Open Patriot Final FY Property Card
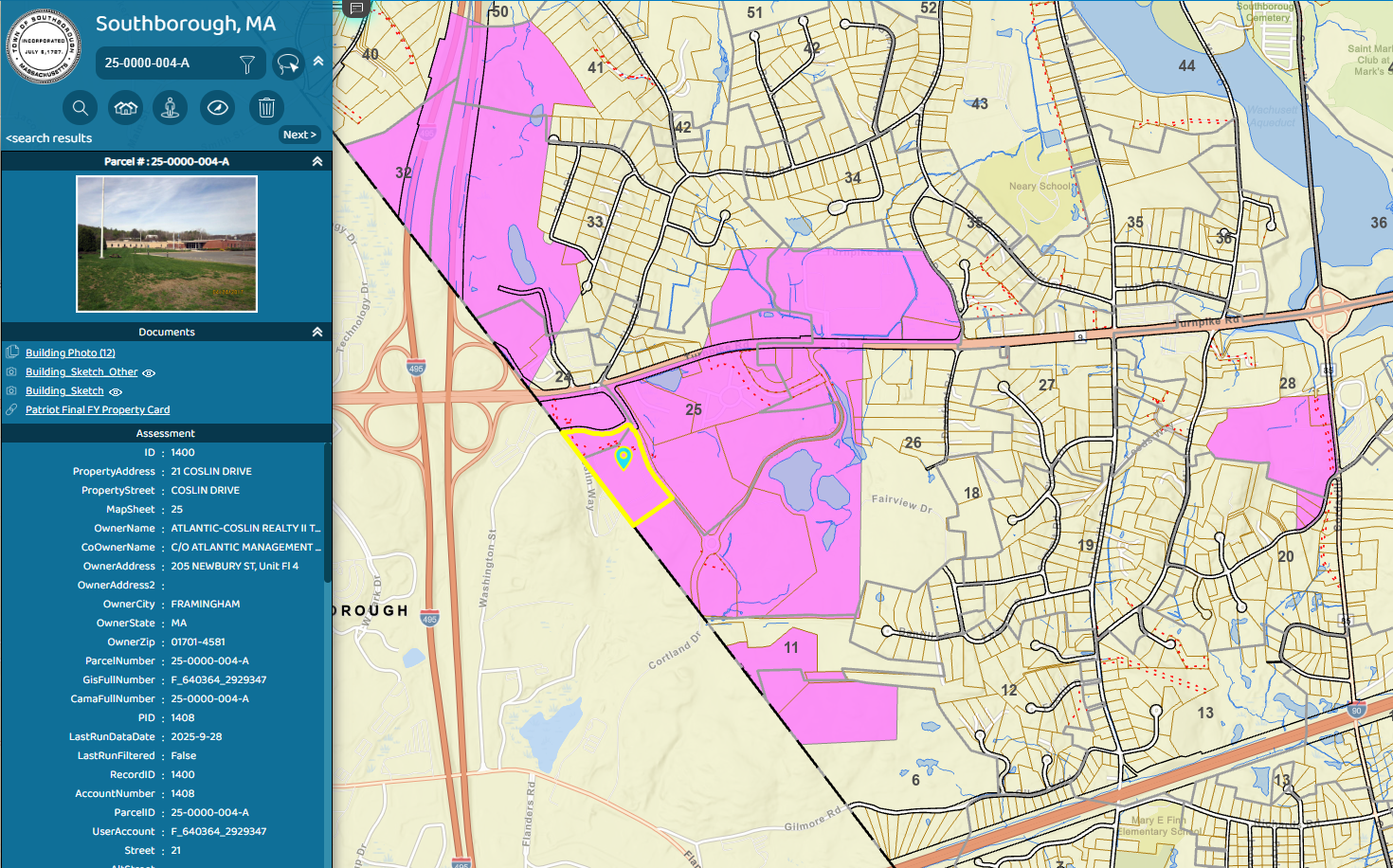The width and height of the screenshot is (1393, 868). click(98, 410)
